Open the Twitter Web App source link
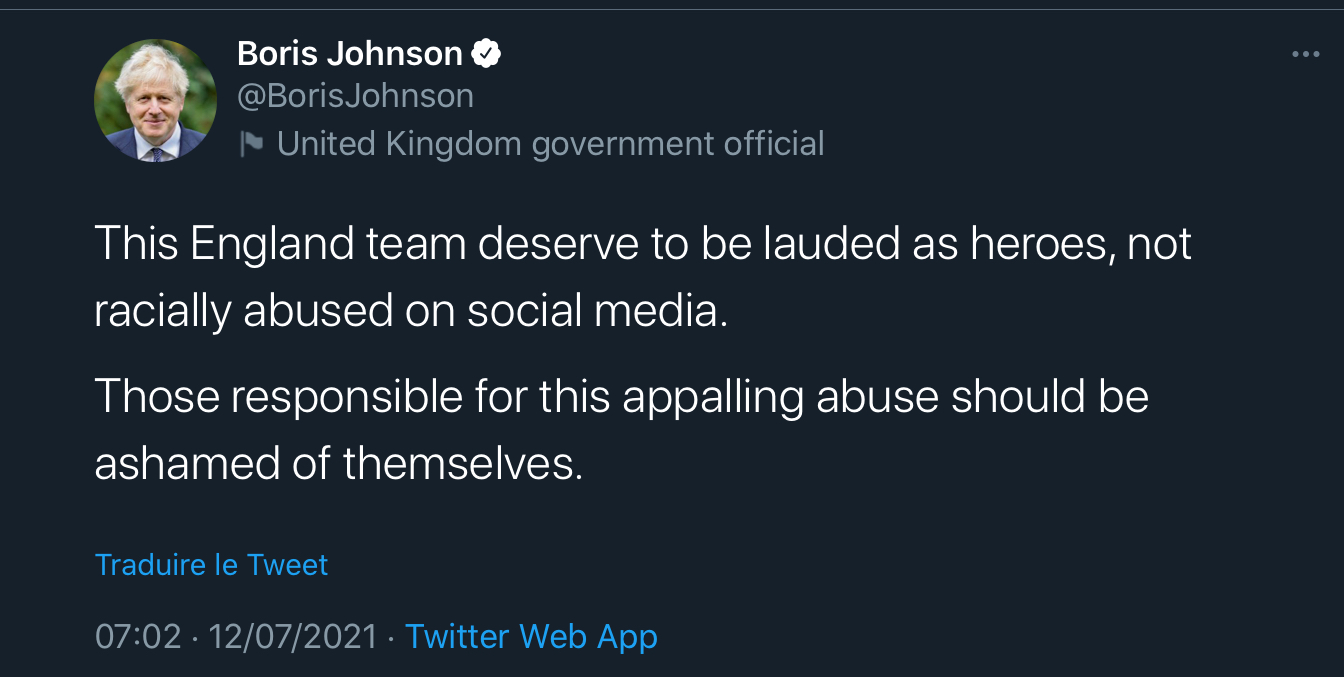 [531, 637]
